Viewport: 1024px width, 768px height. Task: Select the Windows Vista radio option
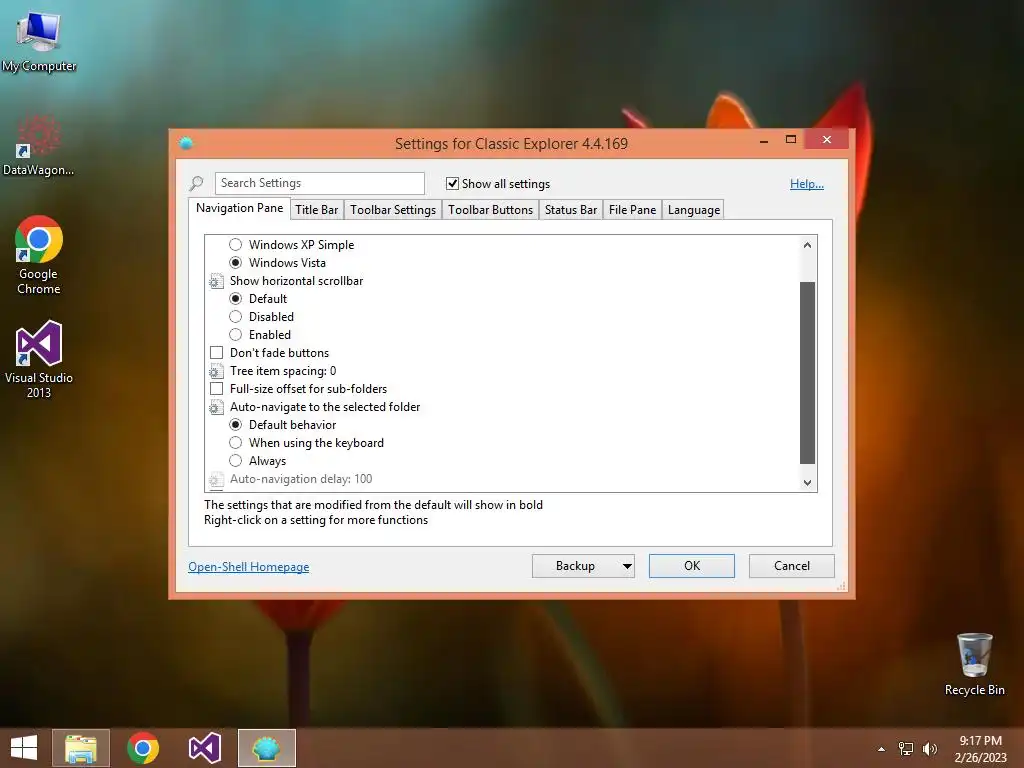click(236, 263)
